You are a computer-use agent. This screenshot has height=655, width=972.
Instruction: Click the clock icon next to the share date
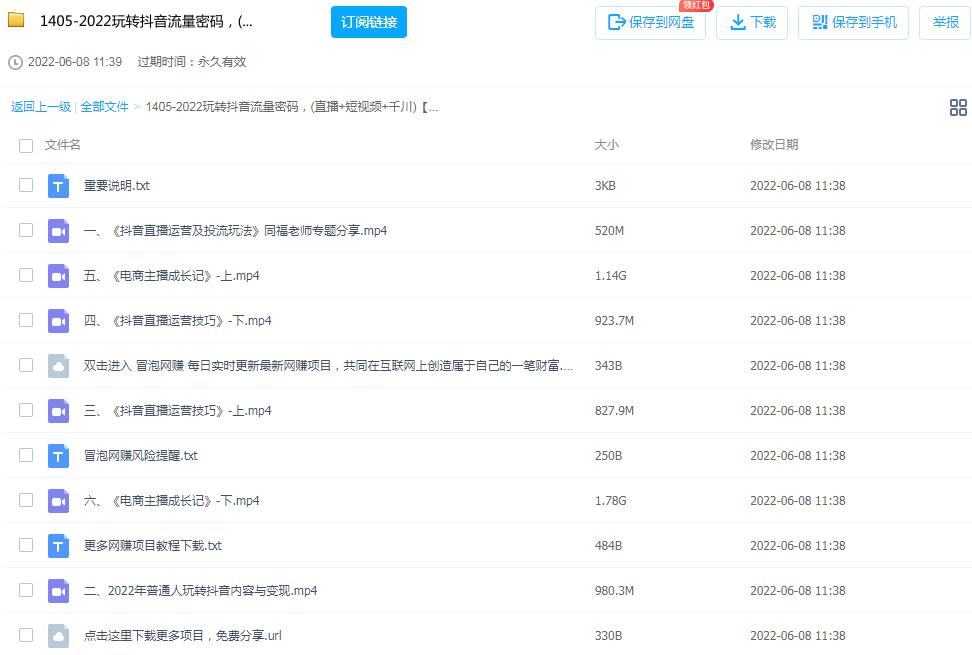point(15,62)
